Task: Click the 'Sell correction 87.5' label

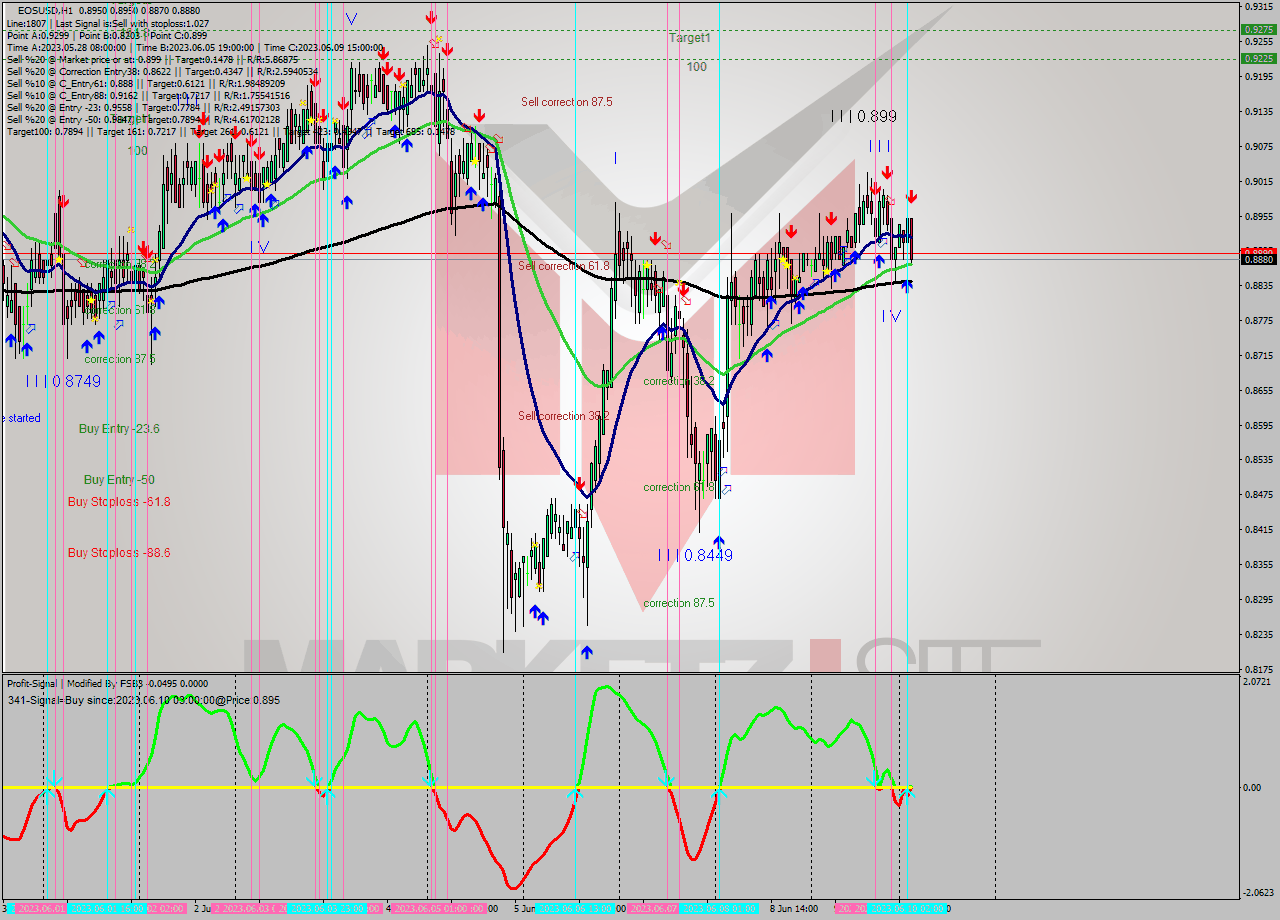Action: tap(566, 102)
